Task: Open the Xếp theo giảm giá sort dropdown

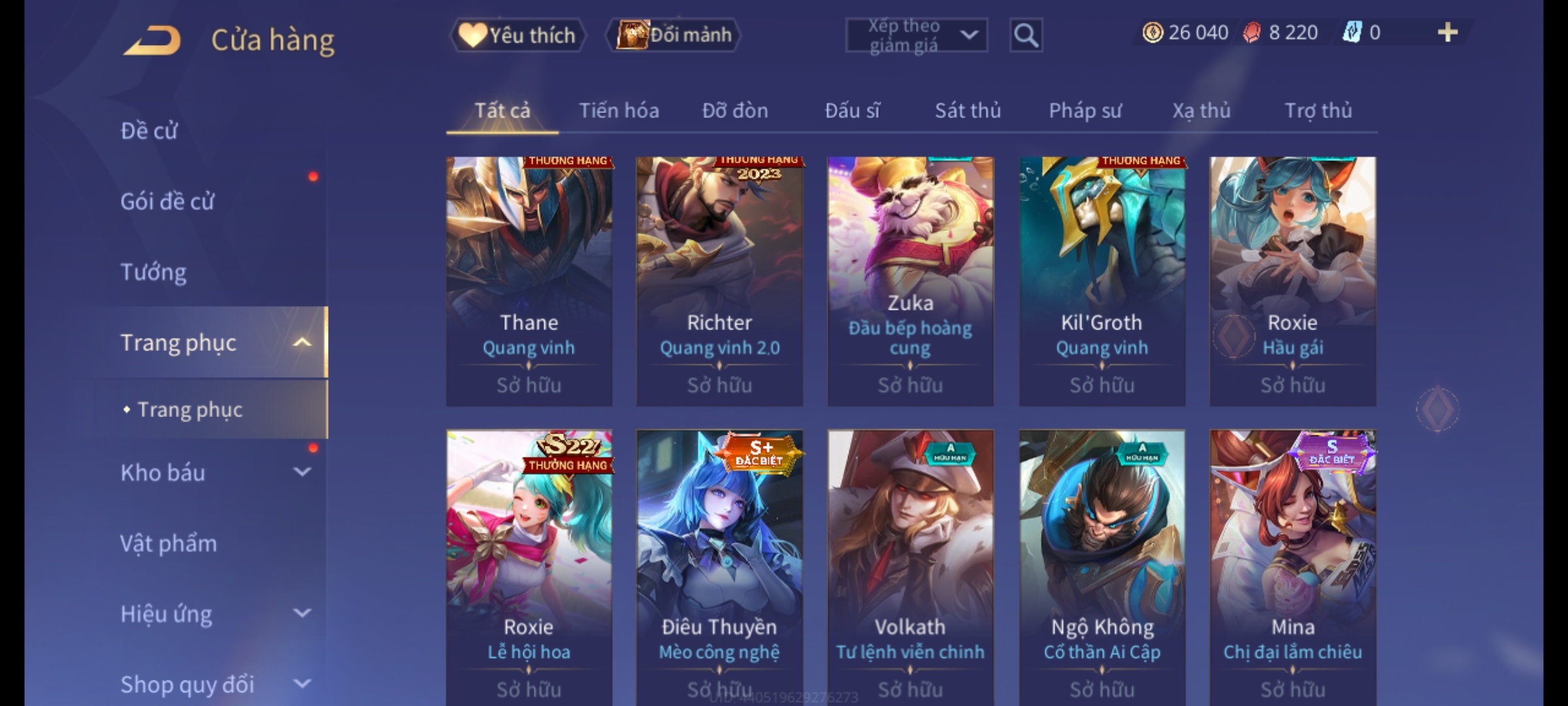Action: [916, 35]
